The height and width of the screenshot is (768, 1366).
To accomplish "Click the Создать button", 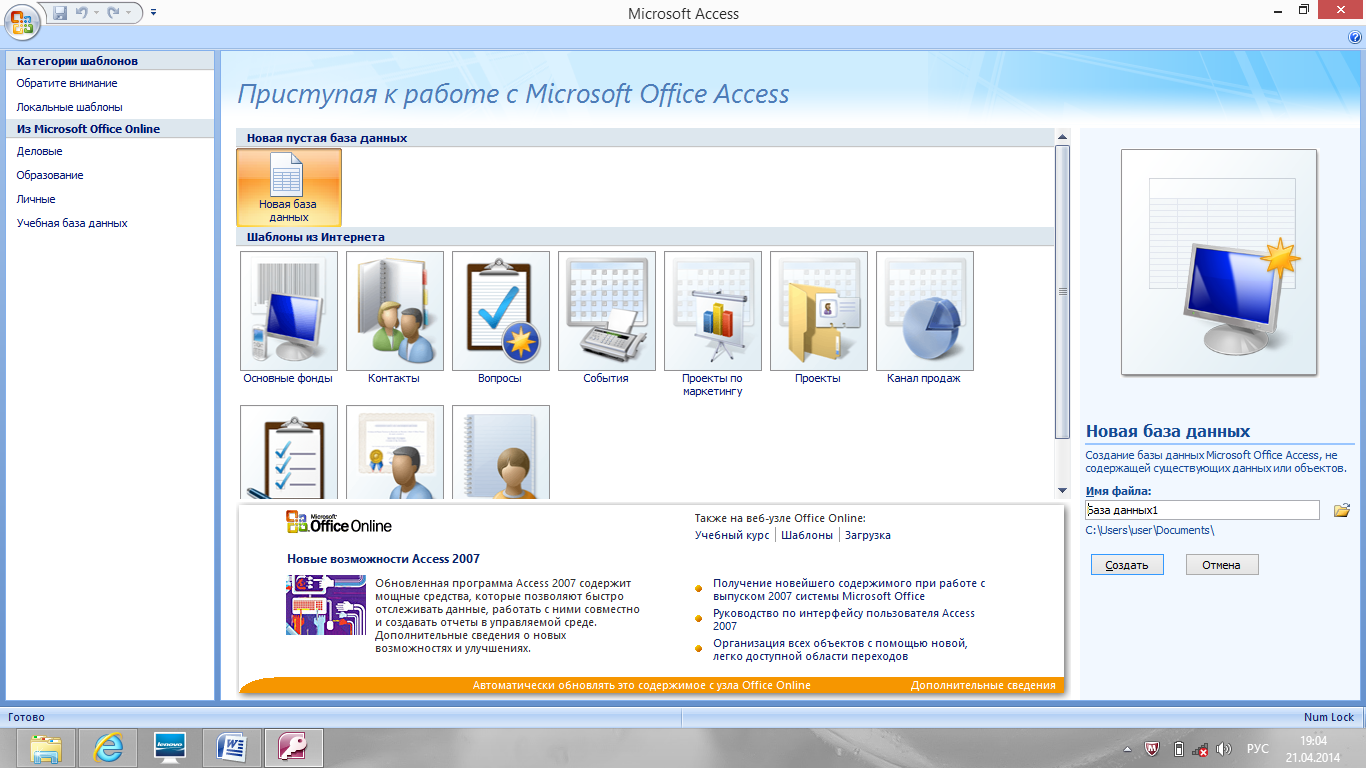I will coord(1127,565).
